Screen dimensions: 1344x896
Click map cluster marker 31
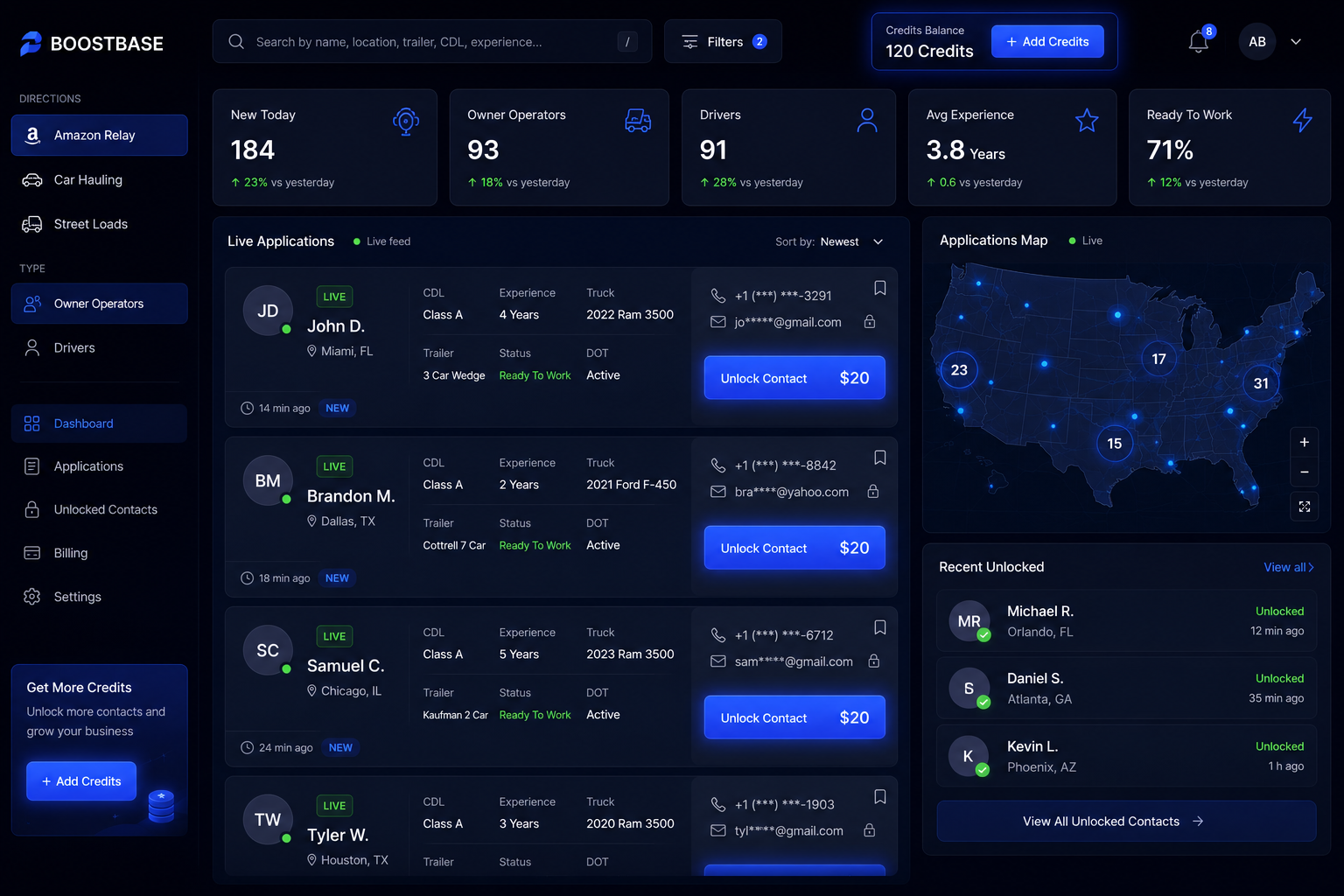(1261, 383)
